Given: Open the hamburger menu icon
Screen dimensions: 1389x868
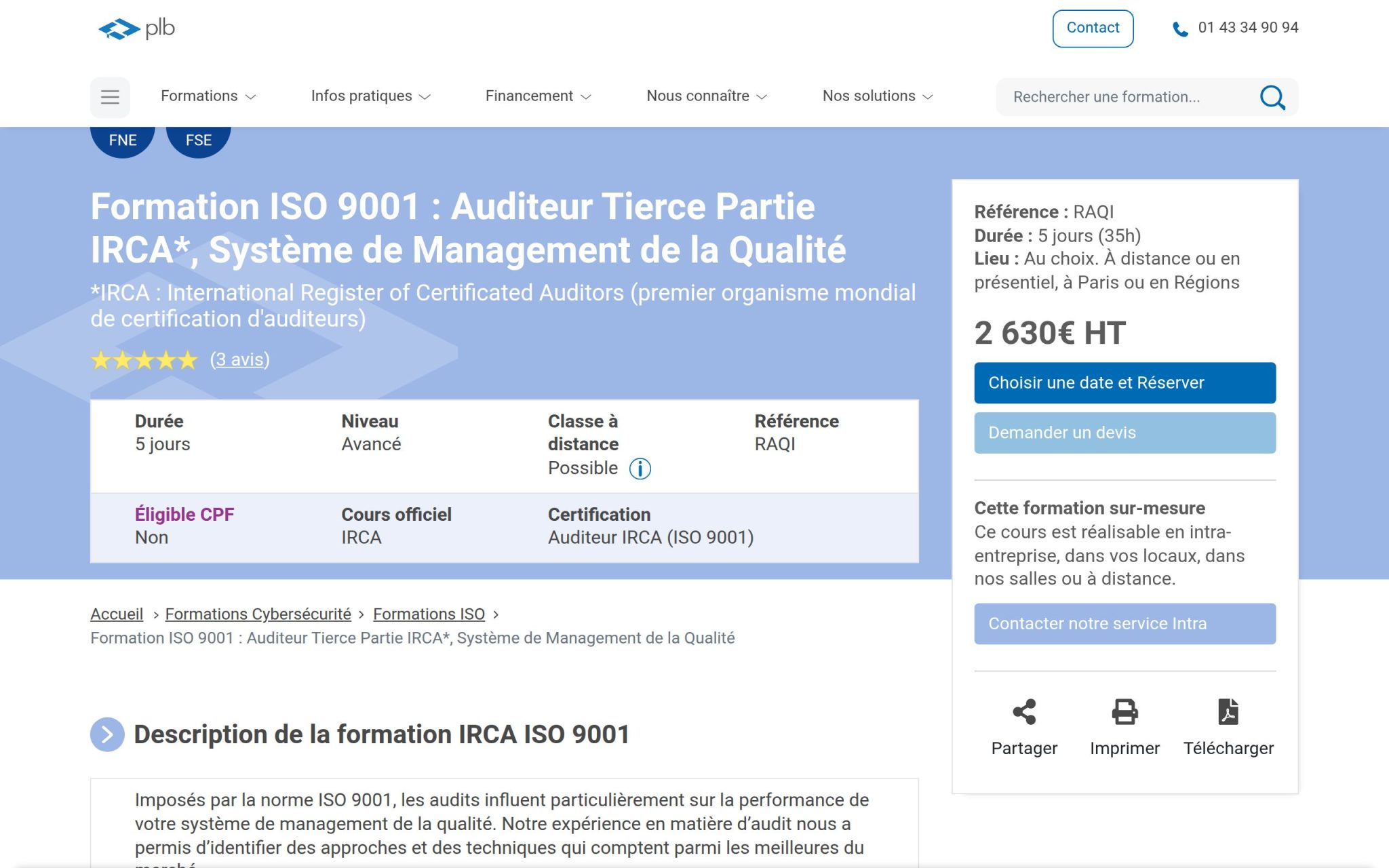Looking at the screenshot, I should click(110, 97).
